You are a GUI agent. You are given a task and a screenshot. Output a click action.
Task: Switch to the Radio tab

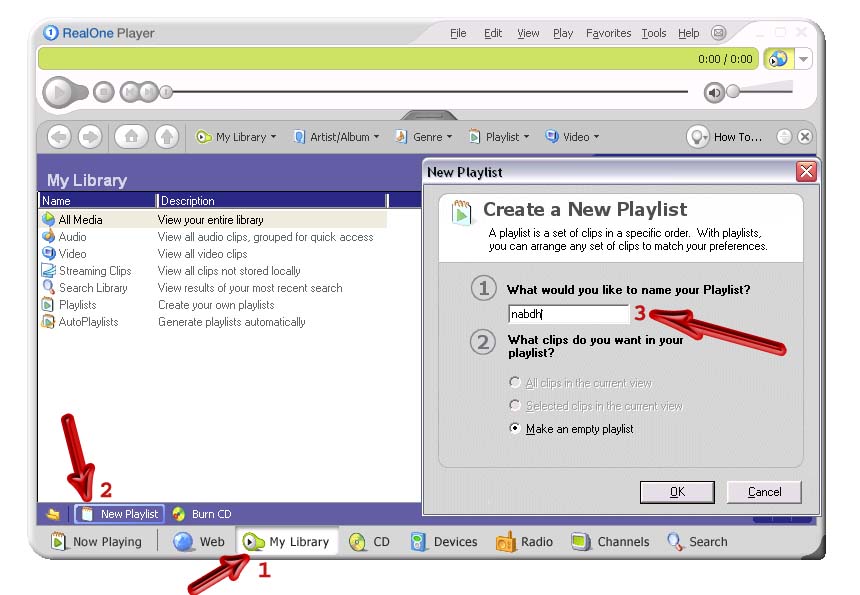point(524,542)
